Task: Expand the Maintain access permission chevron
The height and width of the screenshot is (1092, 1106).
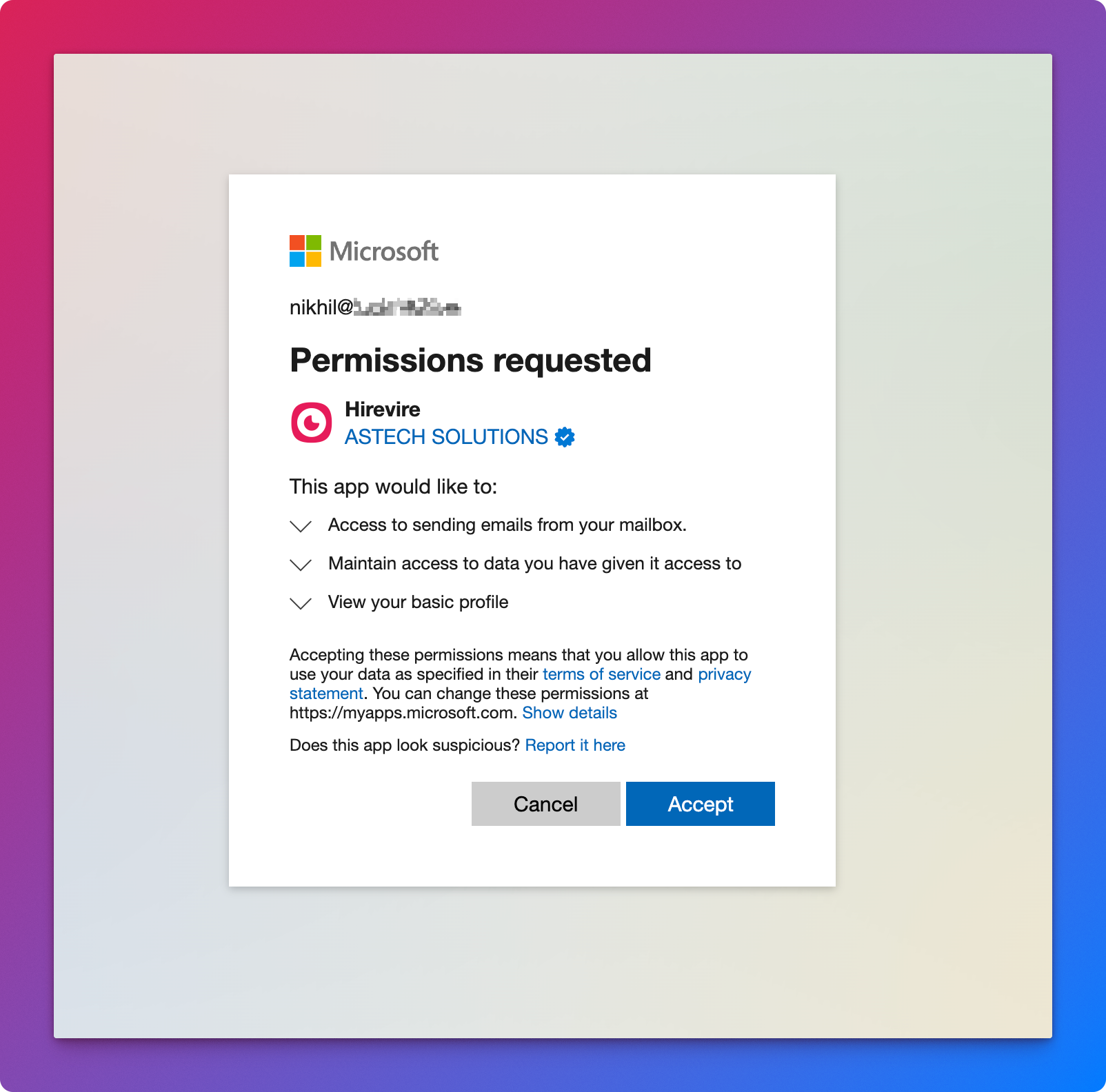Action: (301, 565)
